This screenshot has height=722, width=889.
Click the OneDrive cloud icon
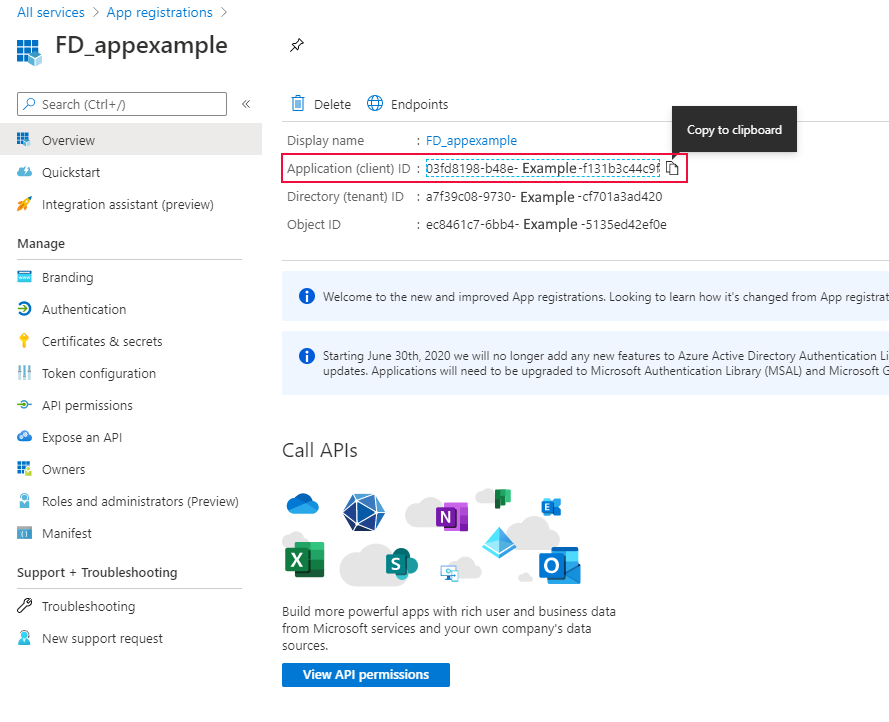coord(303,504)
